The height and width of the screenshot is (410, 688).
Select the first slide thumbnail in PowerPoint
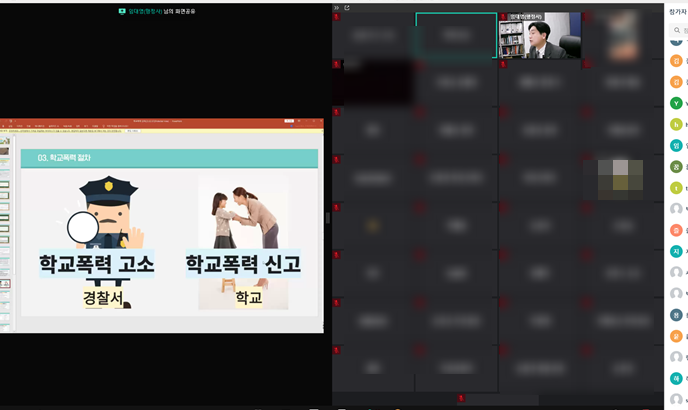coord(4,141)
